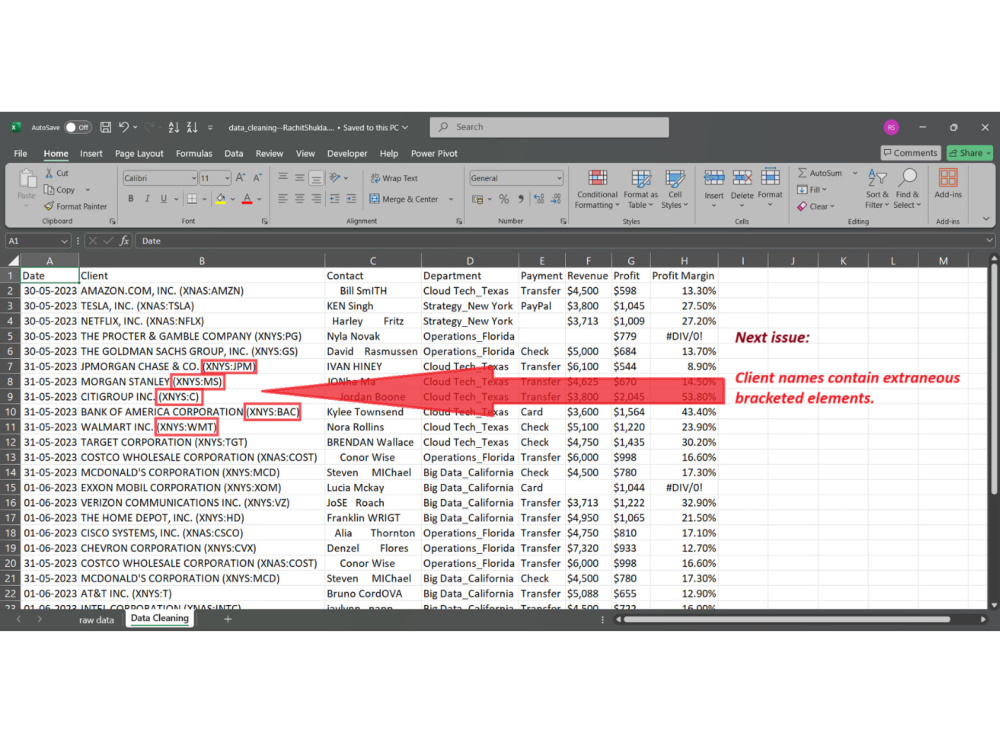The width and height of the screenshot is (1000, 750).
Task: Expand the formula bar chevron
Action: pos(989,241)
